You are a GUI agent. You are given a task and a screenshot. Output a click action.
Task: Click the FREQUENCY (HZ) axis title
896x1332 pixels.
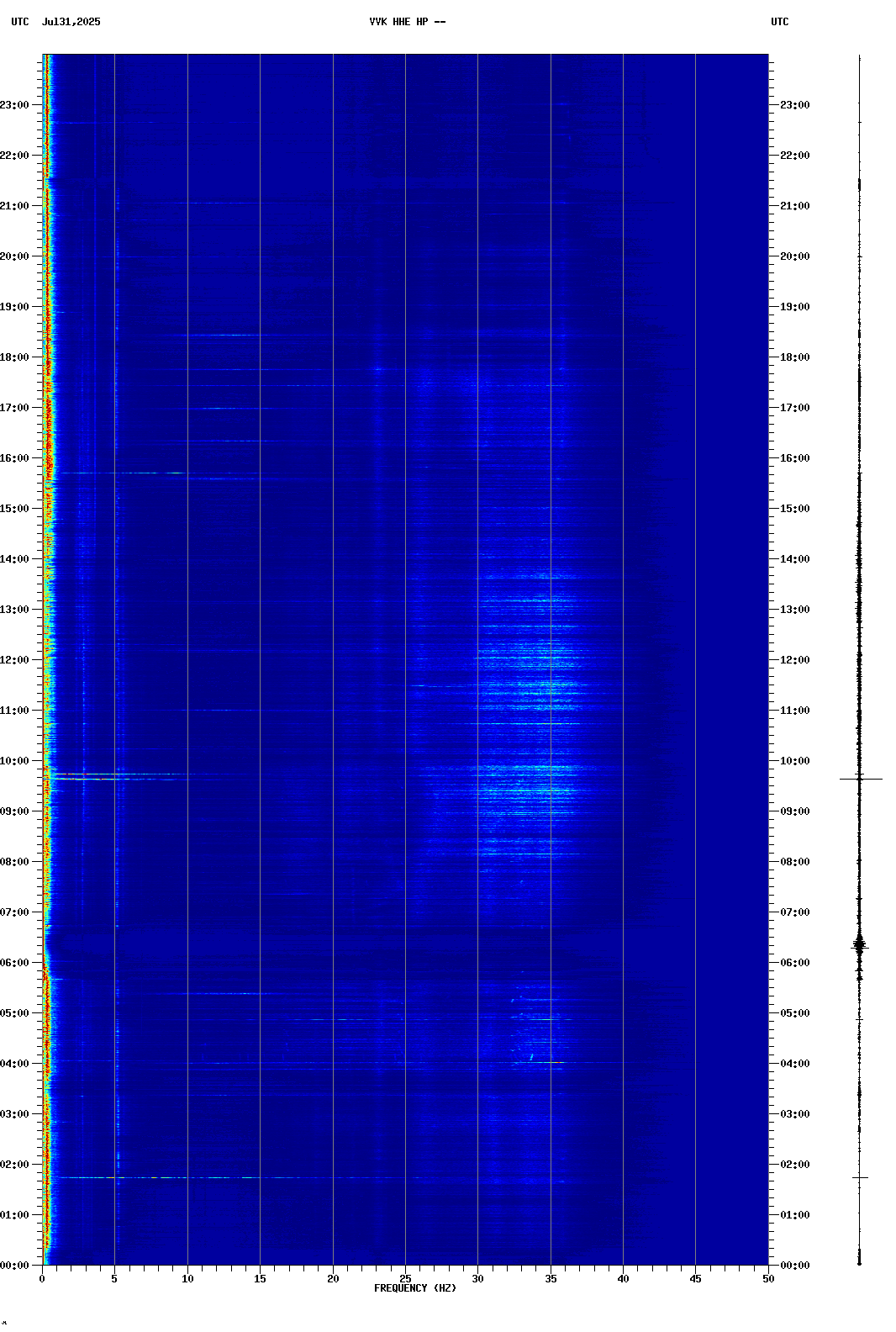[415, 1288]
